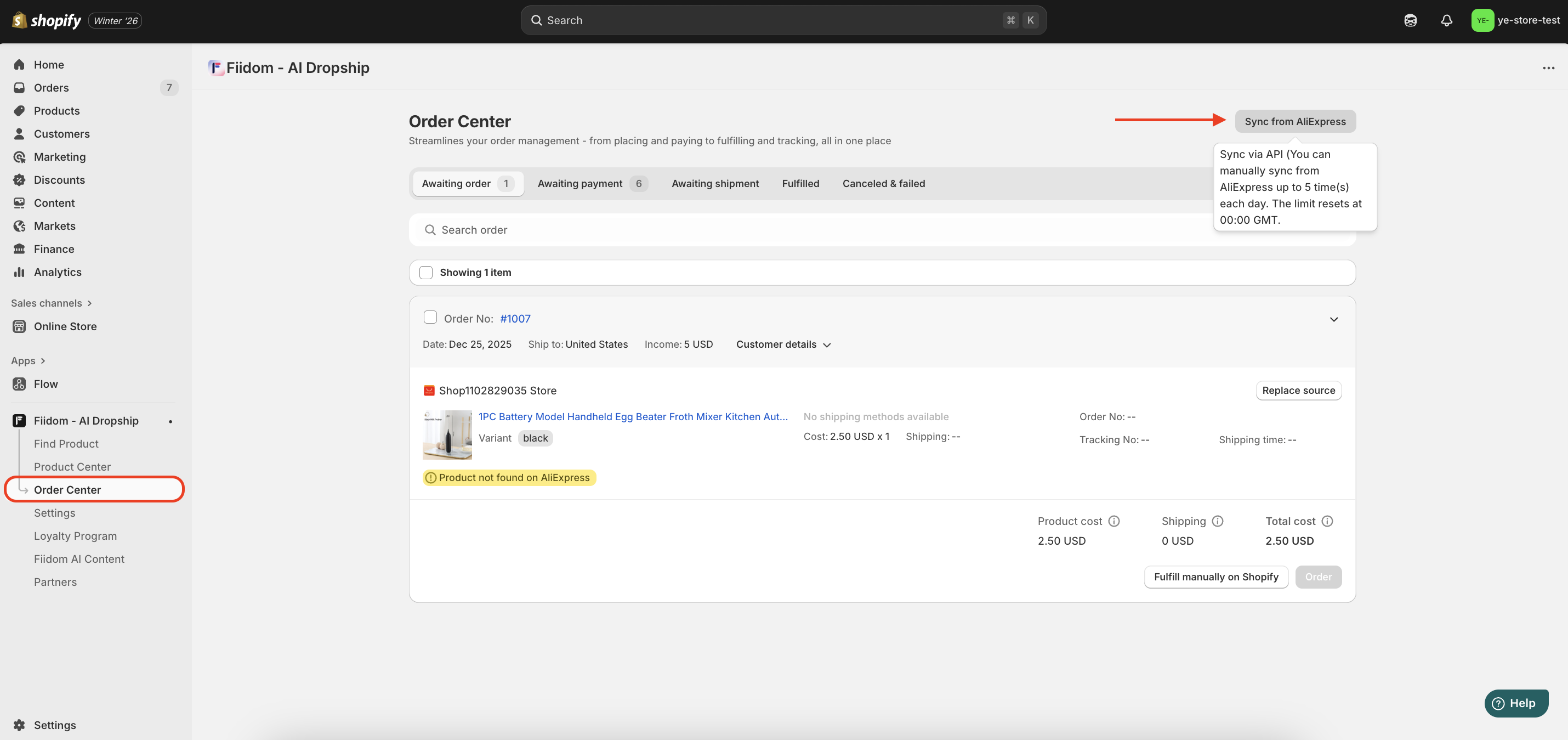Image resolution: width=1568 pixels, height=740 pixels.
Task: Toggle the Showing 1 item select-all checkbox
Action: click(x=426, y=273)
